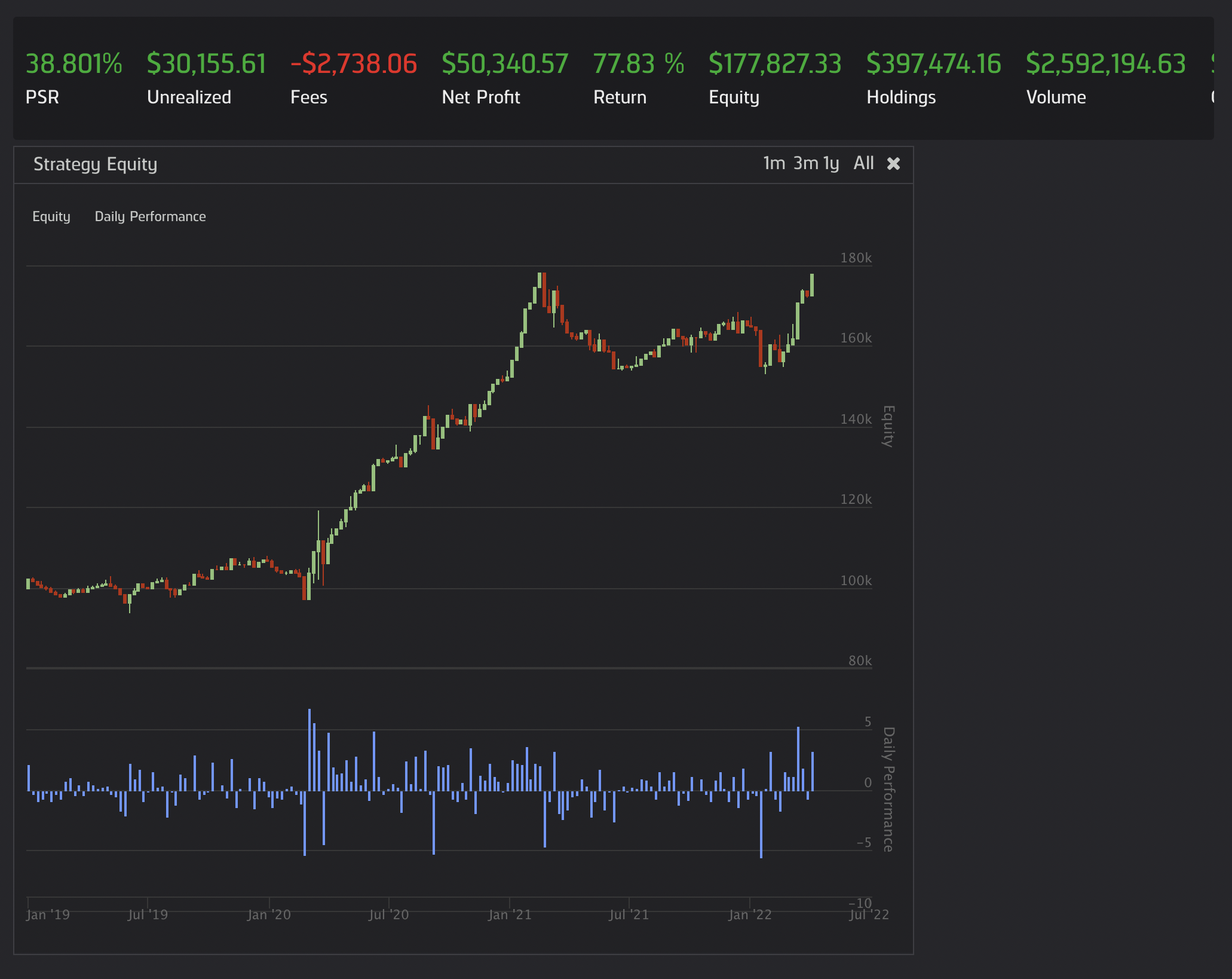Show All time range data
The height and width of the screenshot is (979, 1232).
click(863, 163)
